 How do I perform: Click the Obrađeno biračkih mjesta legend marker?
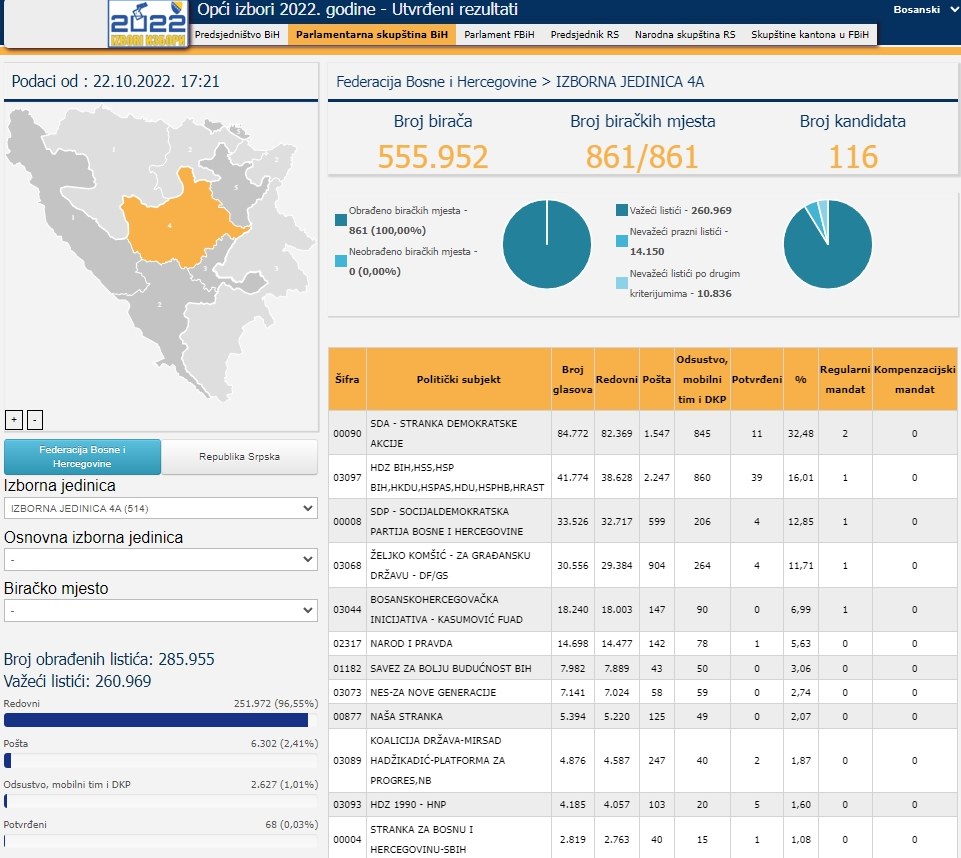[341, 221]
